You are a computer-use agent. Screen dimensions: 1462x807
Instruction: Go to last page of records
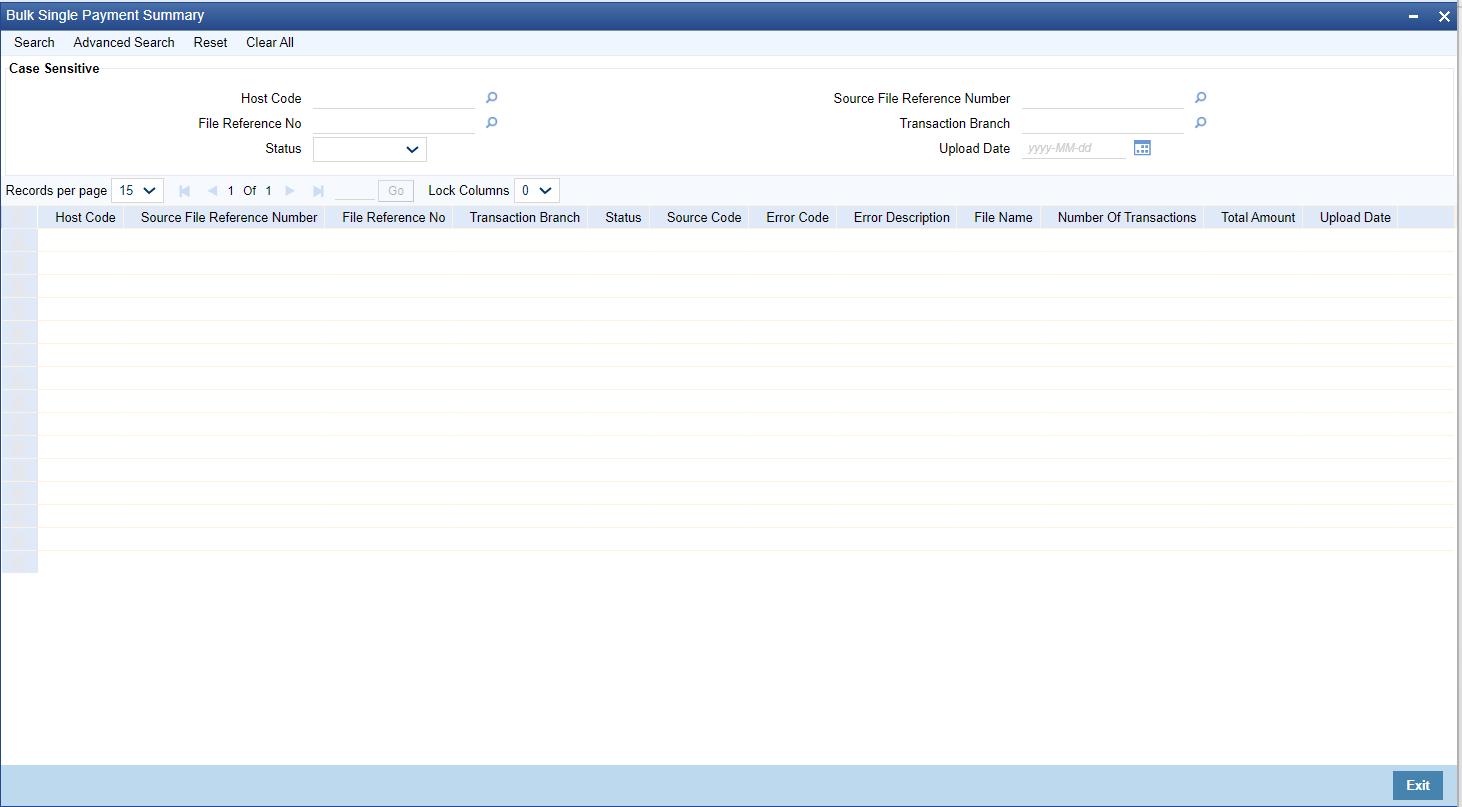(x=318, y=190)
